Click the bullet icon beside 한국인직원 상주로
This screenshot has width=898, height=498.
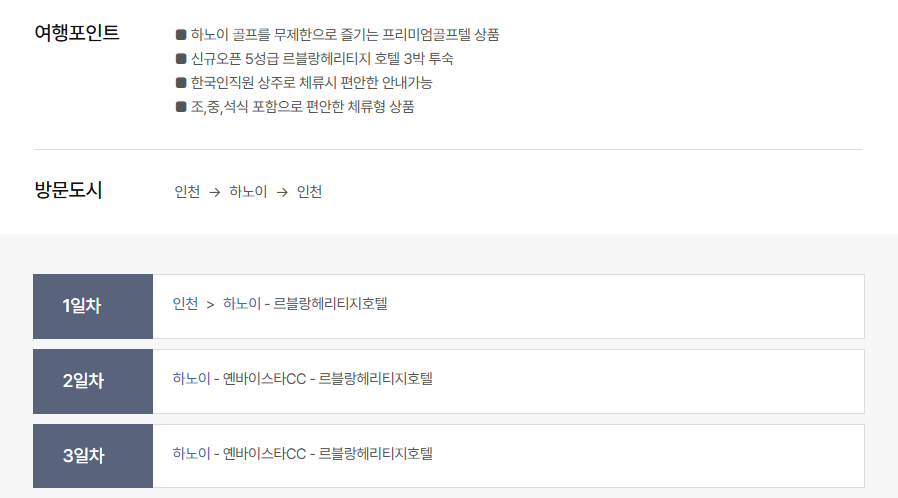point(181,83)
